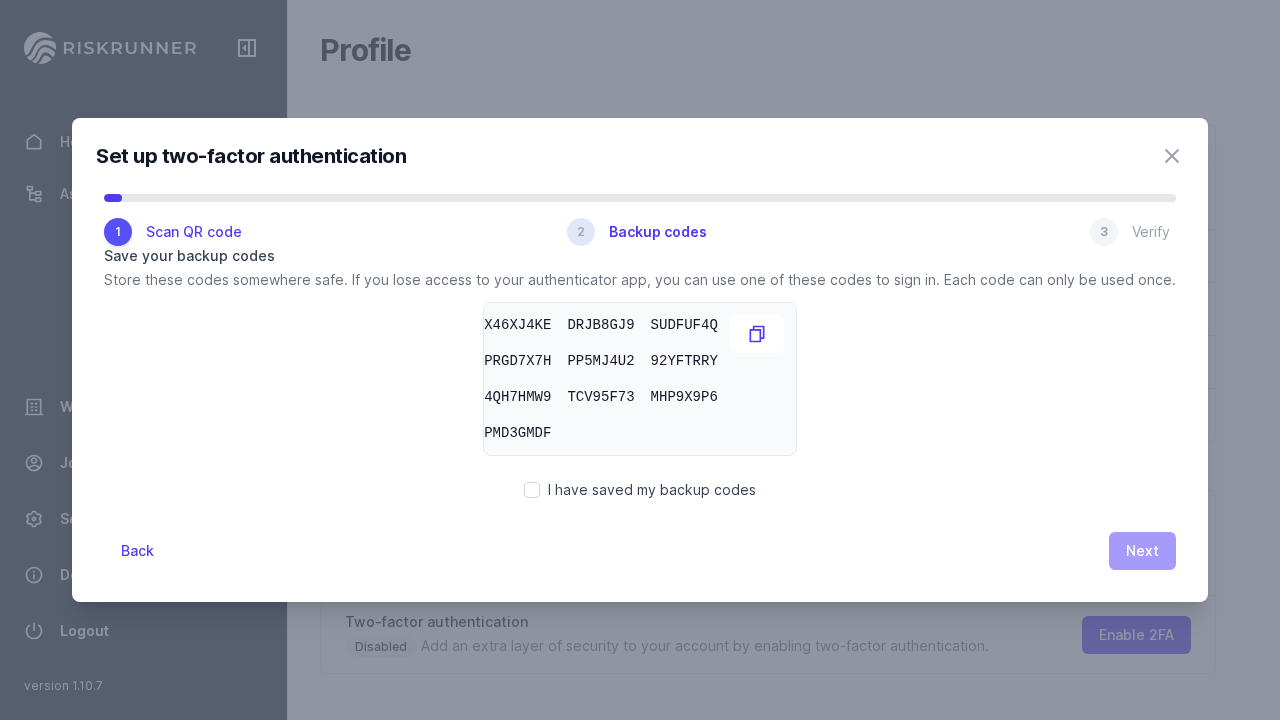Open the settings gear icon
This screenshot has height=720, width=1280.
(34, 519)
